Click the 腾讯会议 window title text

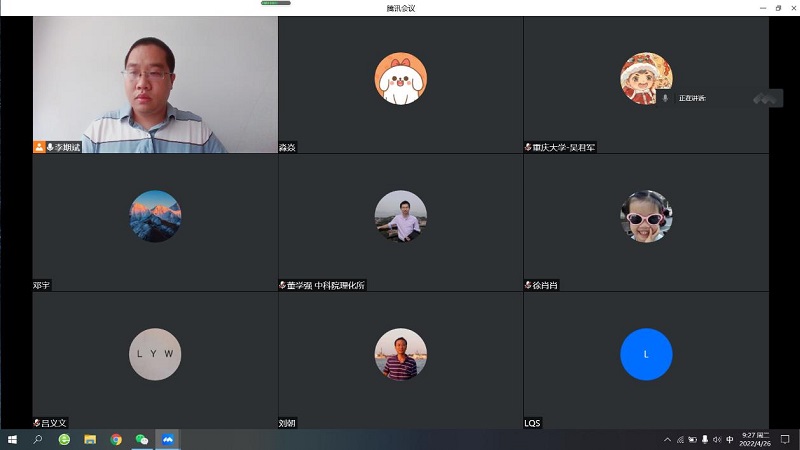pos(401,8)
